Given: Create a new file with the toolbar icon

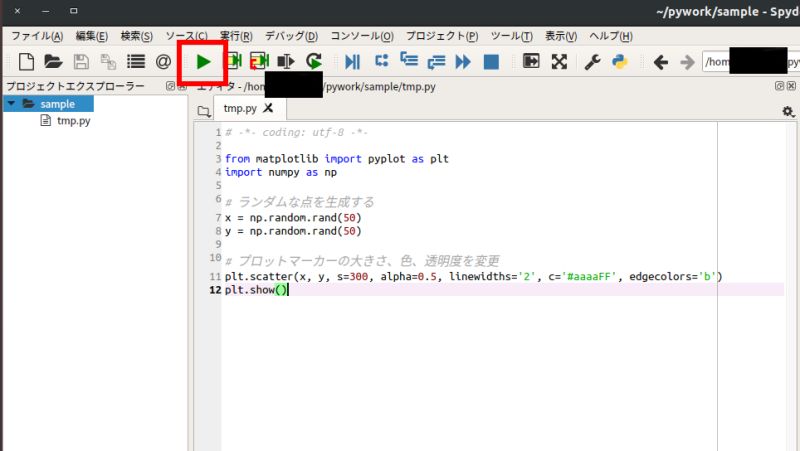Looking at the screenshot, I should pyautogui.click(x=26, y=62).
